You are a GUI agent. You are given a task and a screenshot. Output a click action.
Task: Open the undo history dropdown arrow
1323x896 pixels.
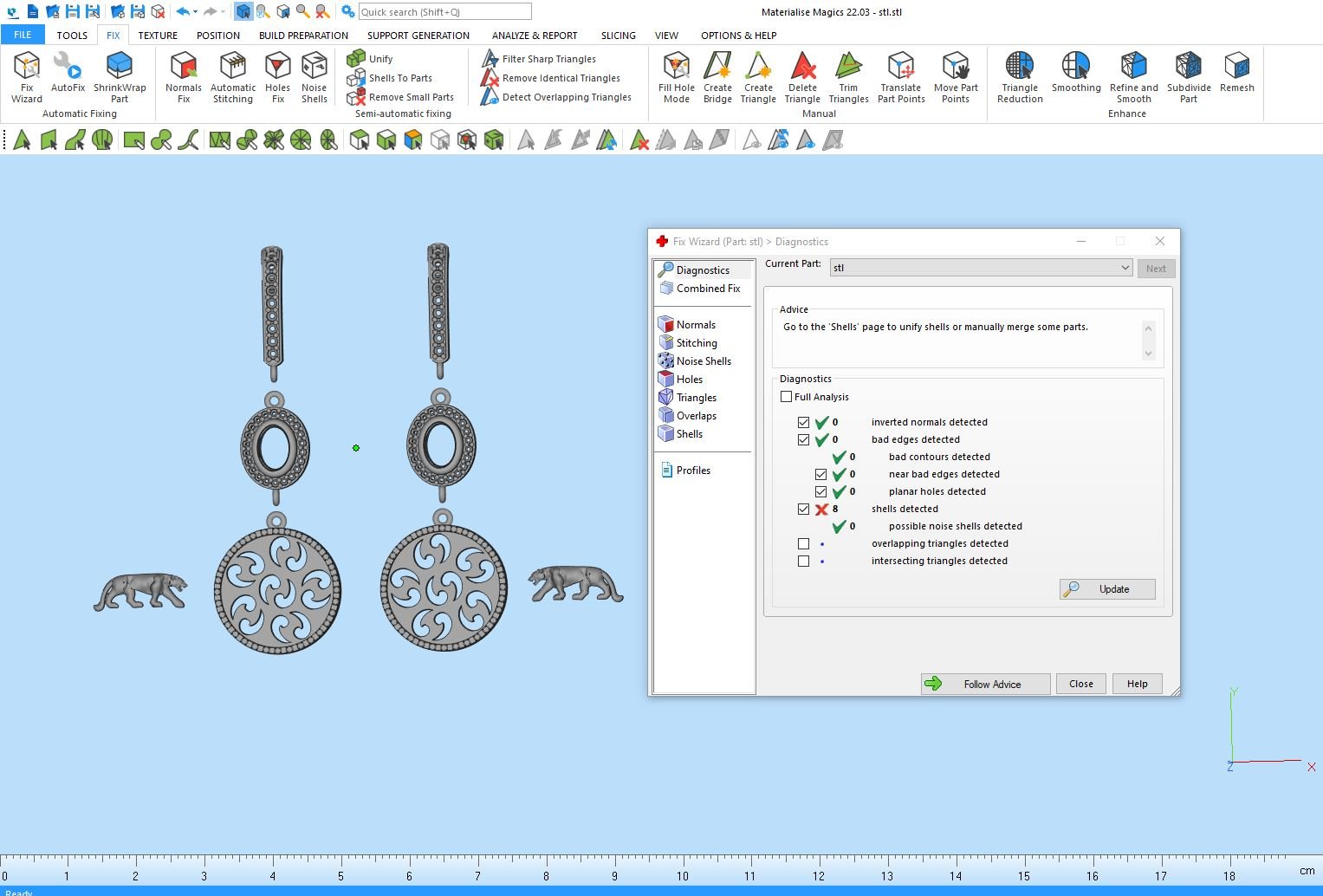point(196,12)
